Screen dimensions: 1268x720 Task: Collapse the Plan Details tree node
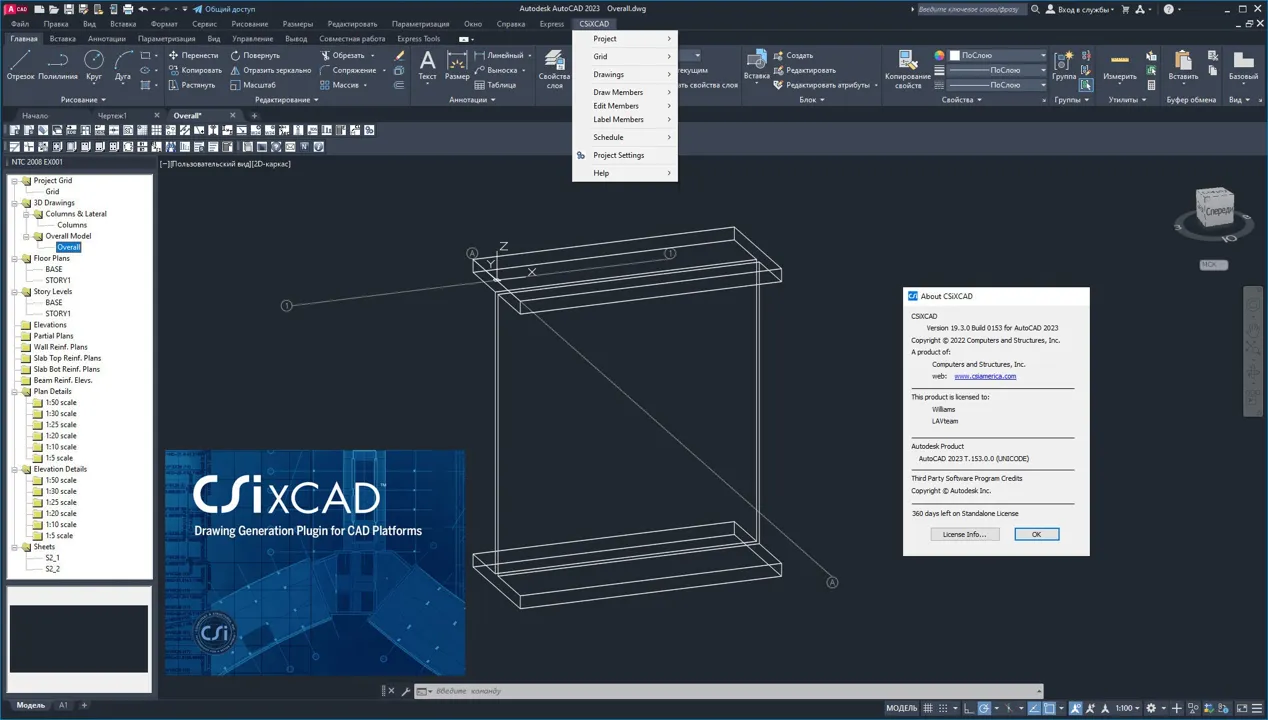point(14,391)
